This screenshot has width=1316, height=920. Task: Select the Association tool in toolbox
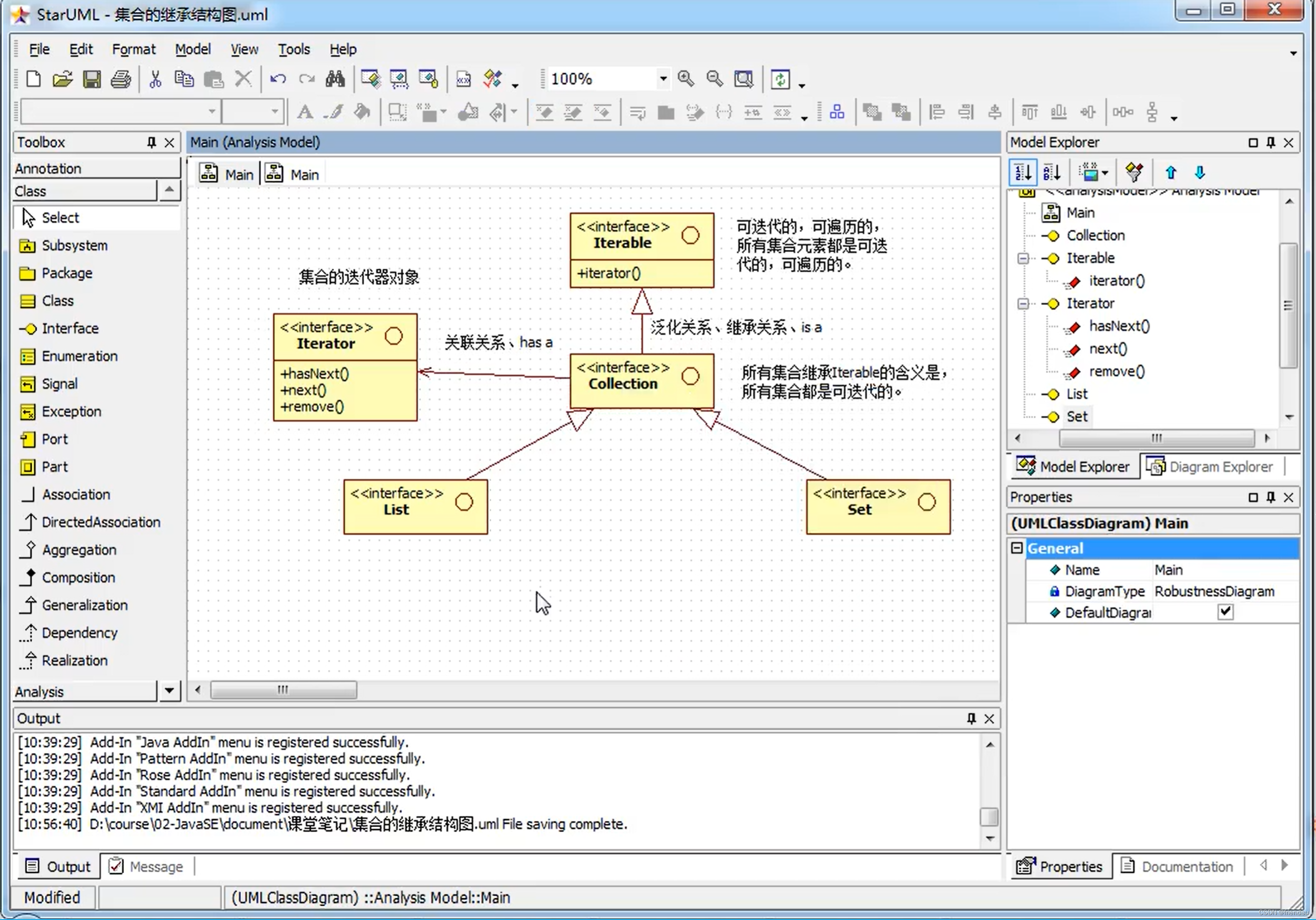(76, 494)
